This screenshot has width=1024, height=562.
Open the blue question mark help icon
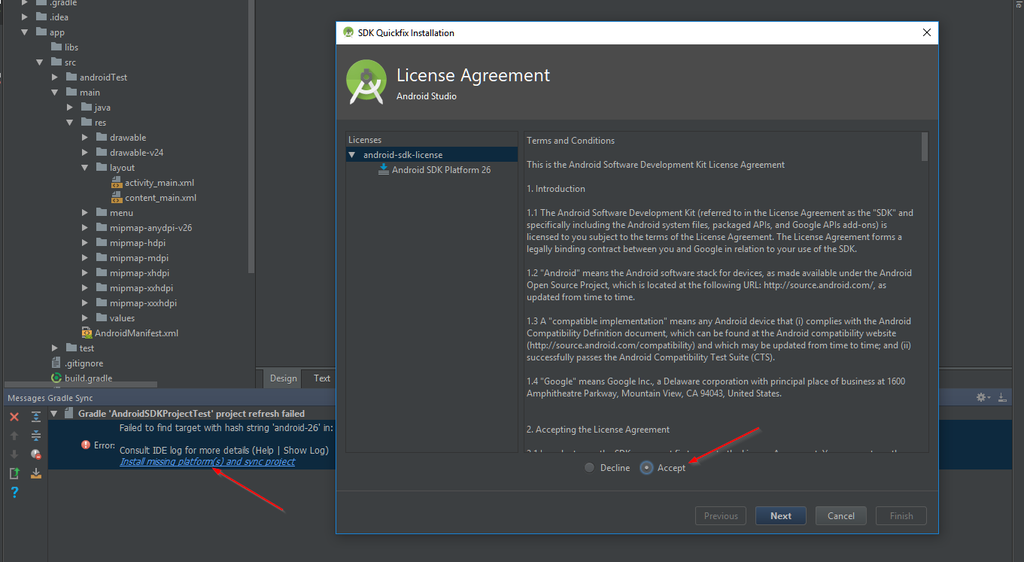coord(14,492)
